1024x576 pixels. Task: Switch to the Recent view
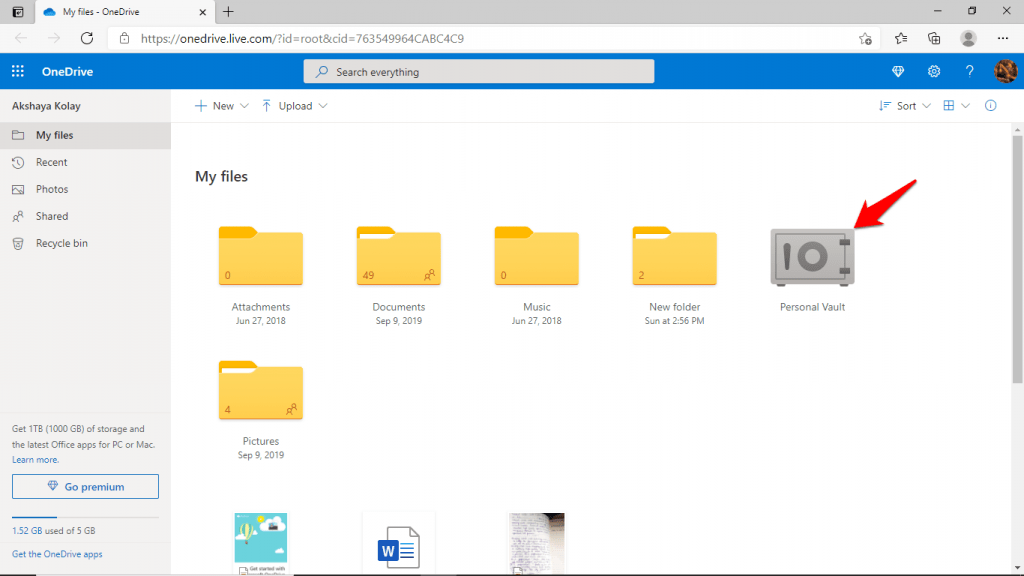52,162
